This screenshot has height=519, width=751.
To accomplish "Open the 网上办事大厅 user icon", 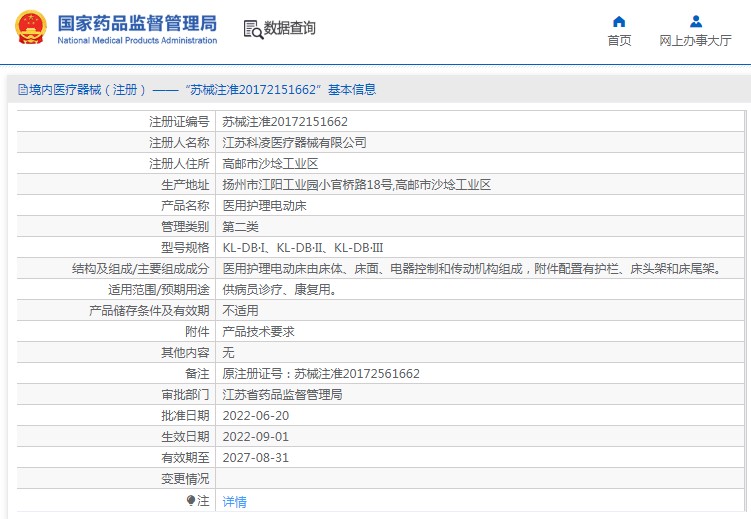I will 696,22.
